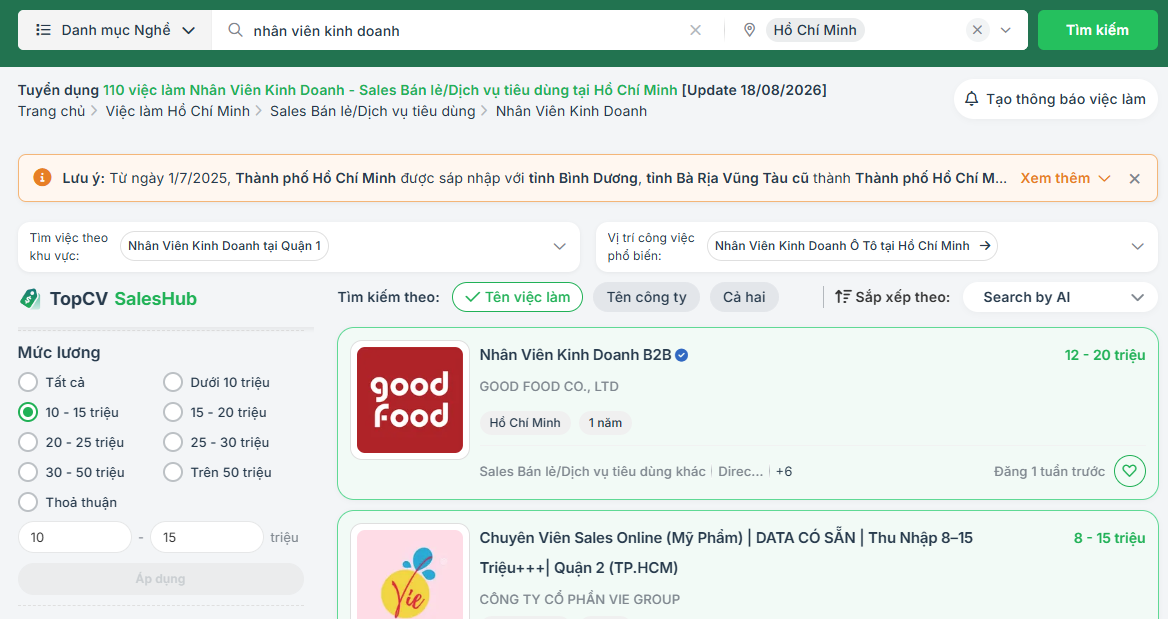Expand the Vị trí công việc phổ biến list

click(1137, 247)
